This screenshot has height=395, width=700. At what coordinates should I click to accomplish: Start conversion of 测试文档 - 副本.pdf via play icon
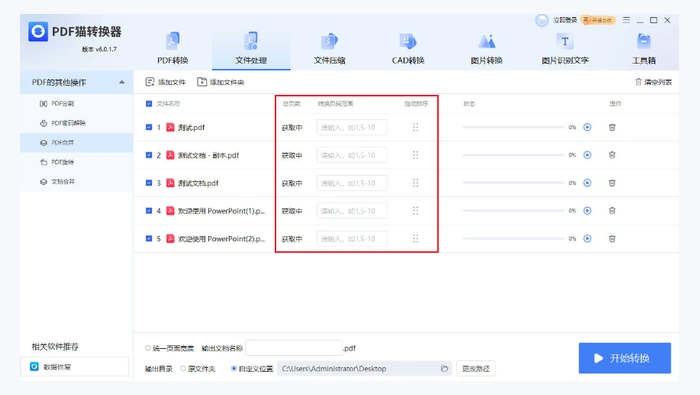tap(588, 155)
